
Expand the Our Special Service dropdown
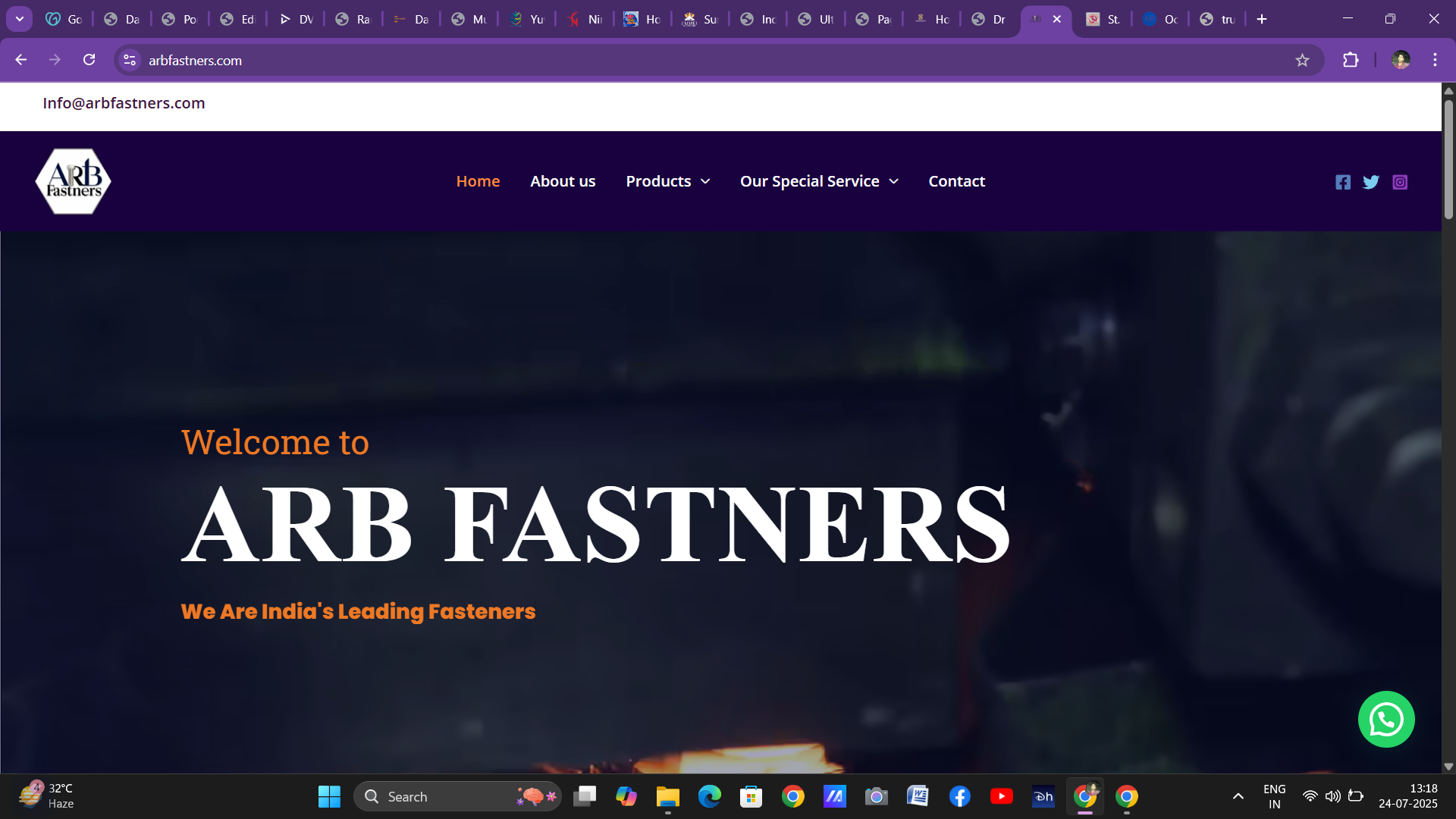[x=819, y=181]
